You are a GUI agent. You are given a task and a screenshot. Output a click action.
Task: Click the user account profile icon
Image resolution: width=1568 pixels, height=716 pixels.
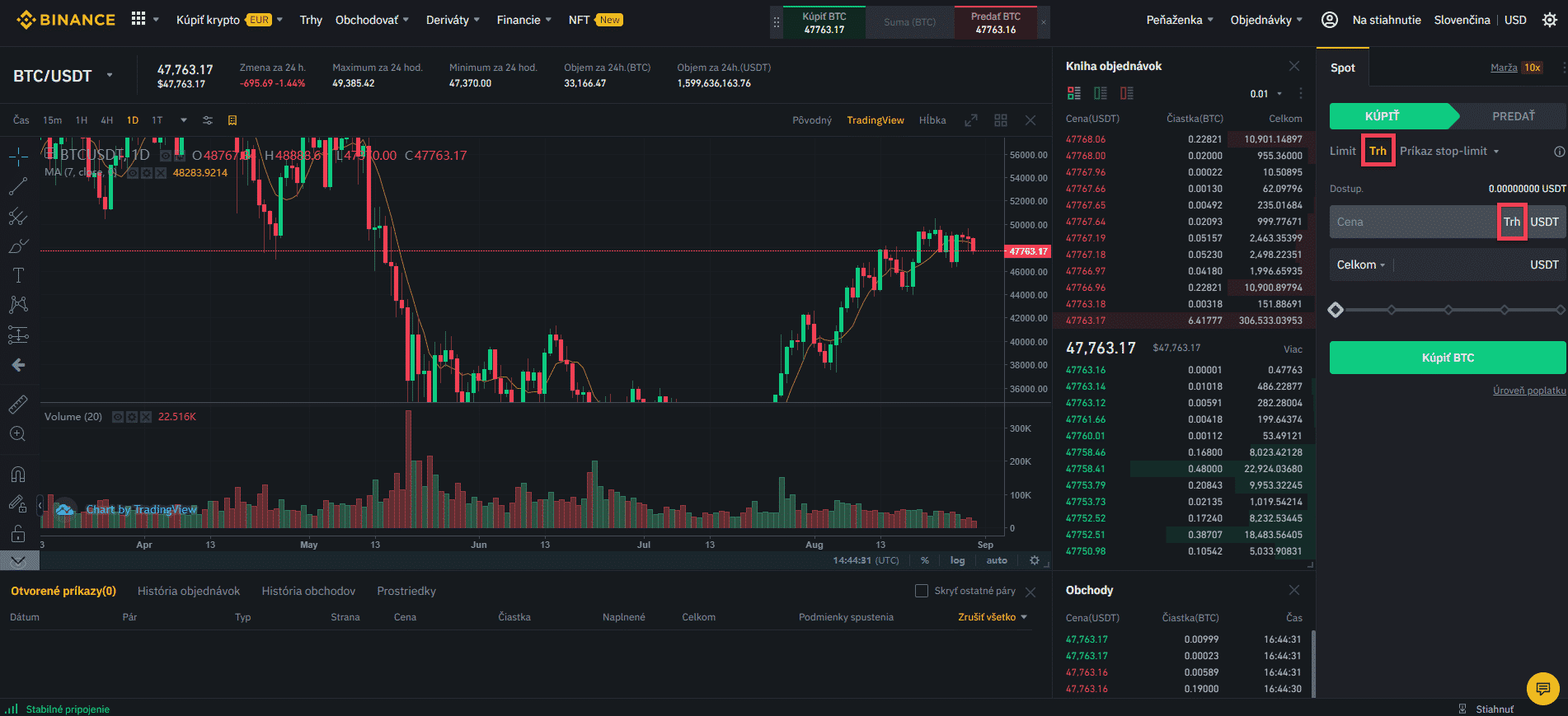[x=1329, y=20]
